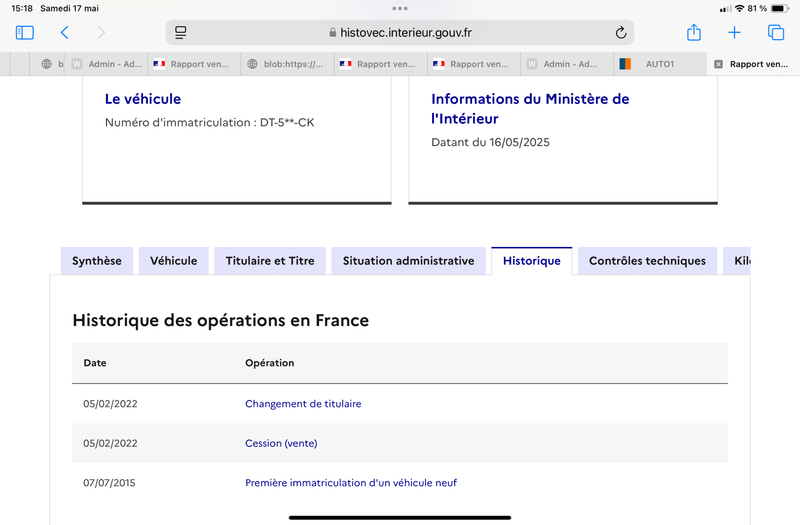Screen dimensions: 800x525
Task: Go back to previous page
Action: click(x=64, y=33)
